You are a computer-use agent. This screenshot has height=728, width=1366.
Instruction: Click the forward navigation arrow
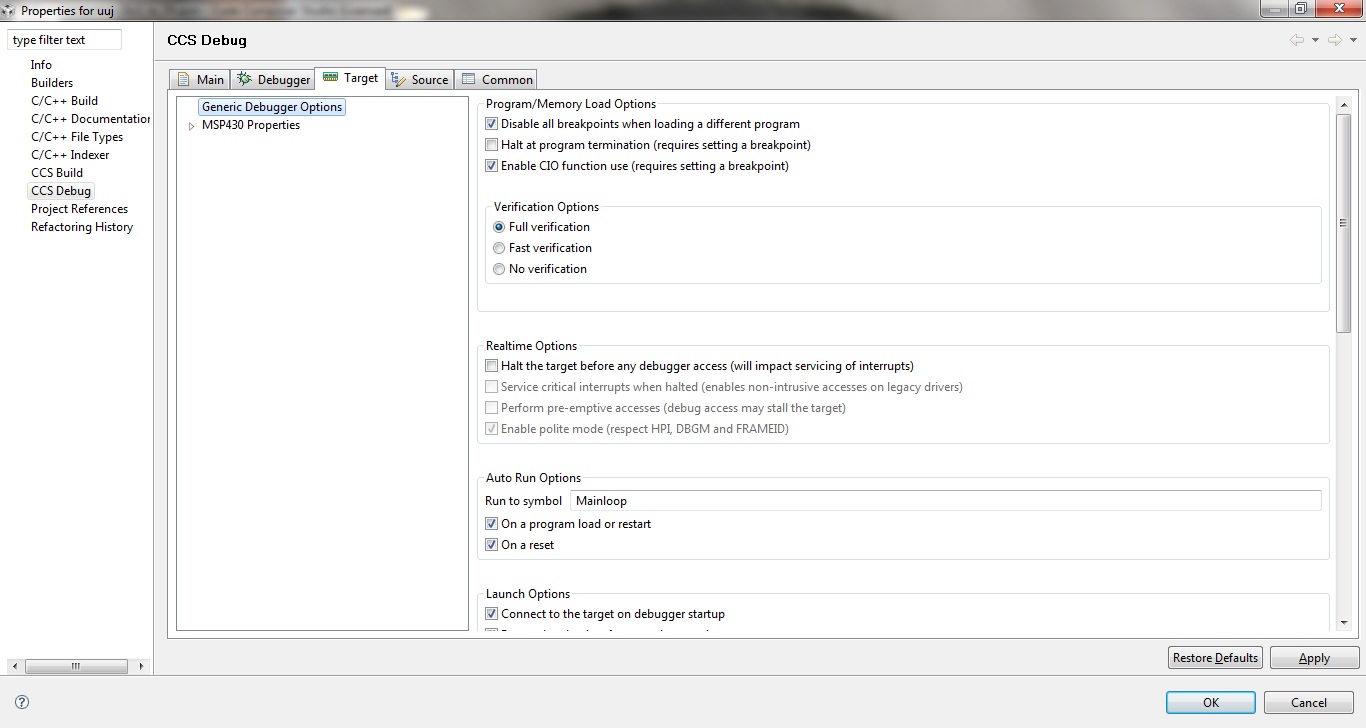tap(1334, 40)
